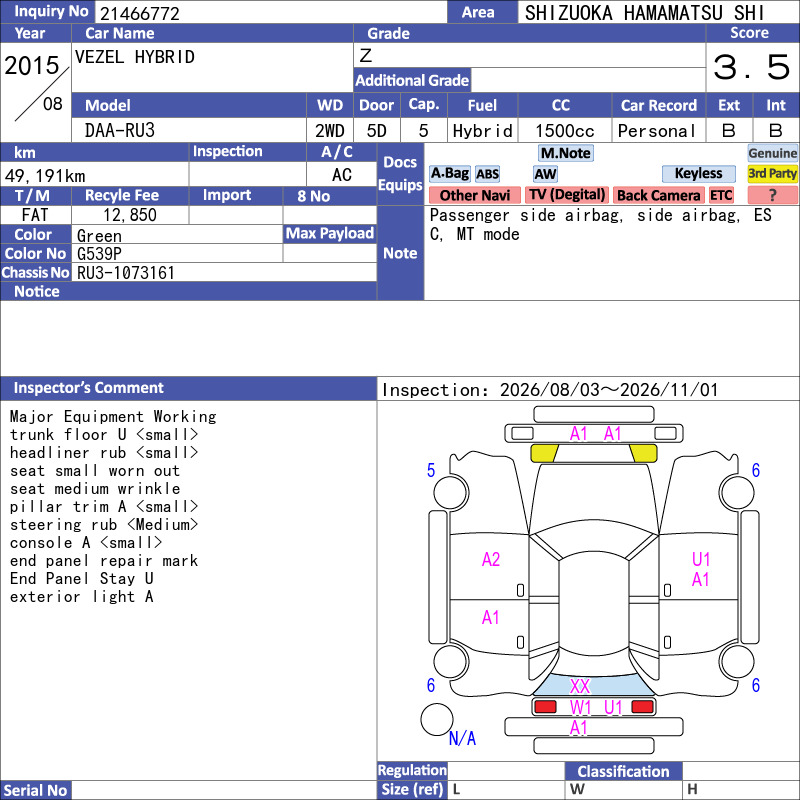Select the Back Camera badge
The image size is (800, 800).
pos(658,195)
